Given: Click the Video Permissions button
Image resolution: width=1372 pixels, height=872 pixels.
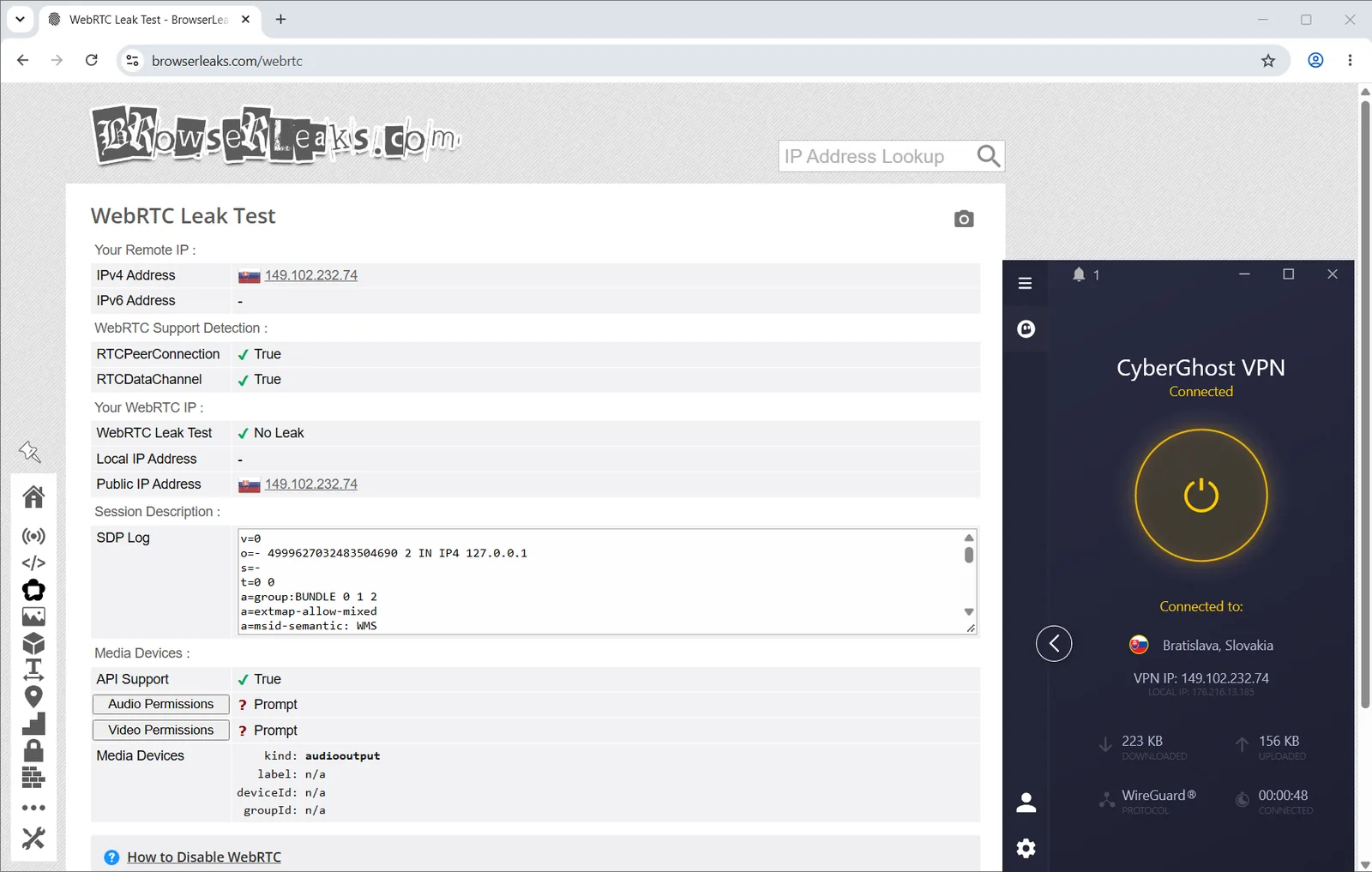Looking at the screenshot, I should (160, 730).
